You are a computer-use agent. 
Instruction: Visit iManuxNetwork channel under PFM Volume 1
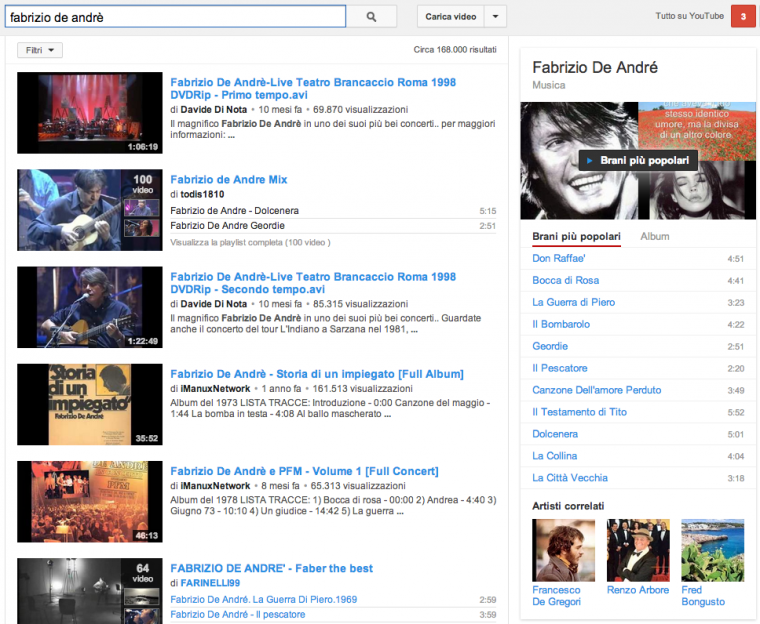point(215,486)
